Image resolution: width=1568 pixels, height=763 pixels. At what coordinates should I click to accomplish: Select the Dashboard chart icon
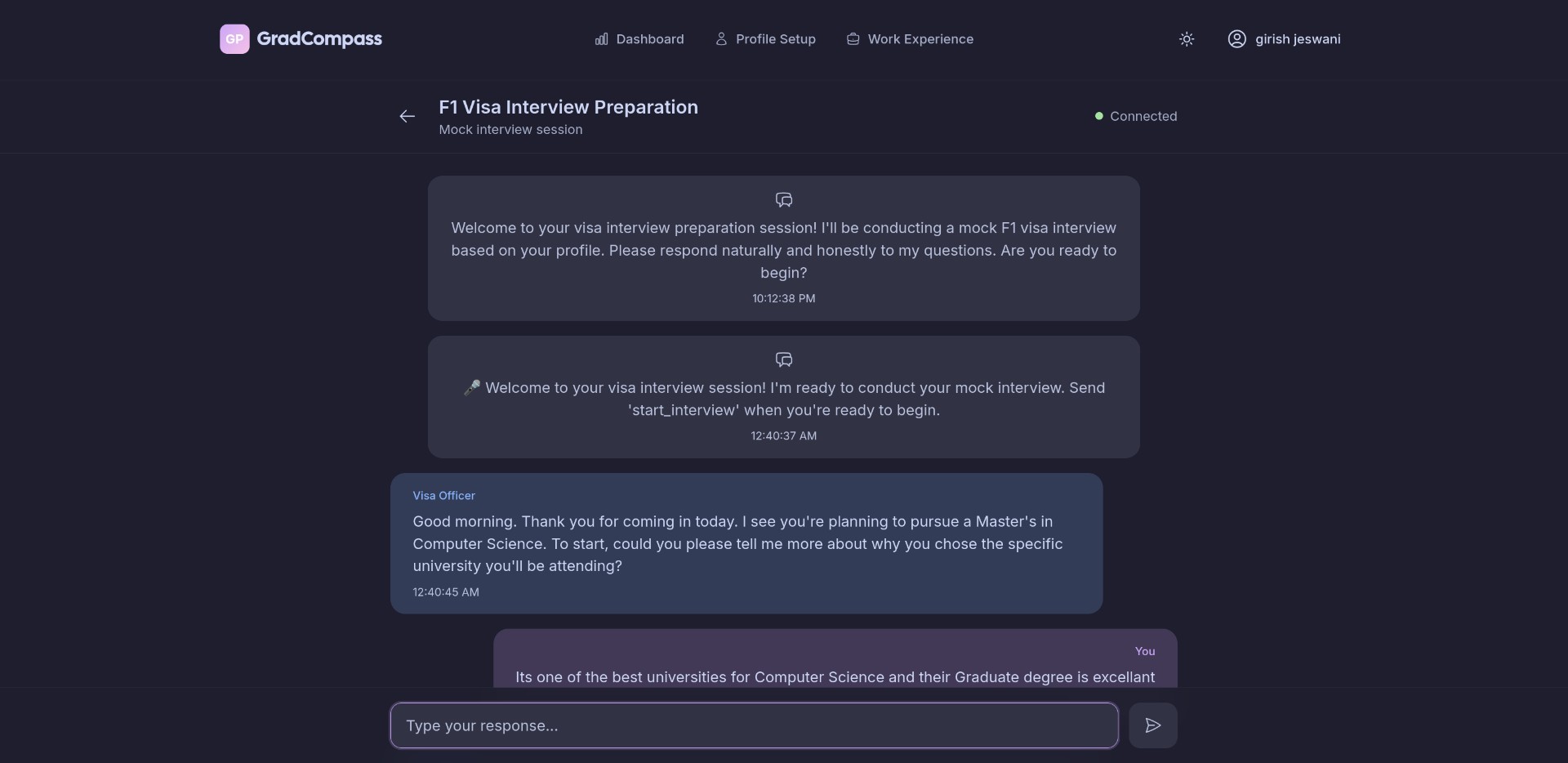[x=603, y=38]
